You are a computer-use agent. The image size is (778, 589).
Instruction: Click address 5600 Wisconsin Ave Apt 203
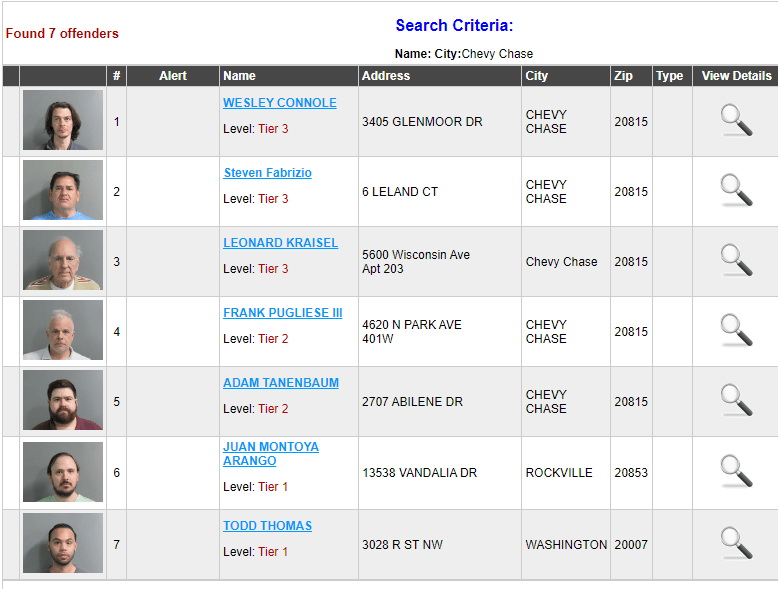click(x=416, y=262)
